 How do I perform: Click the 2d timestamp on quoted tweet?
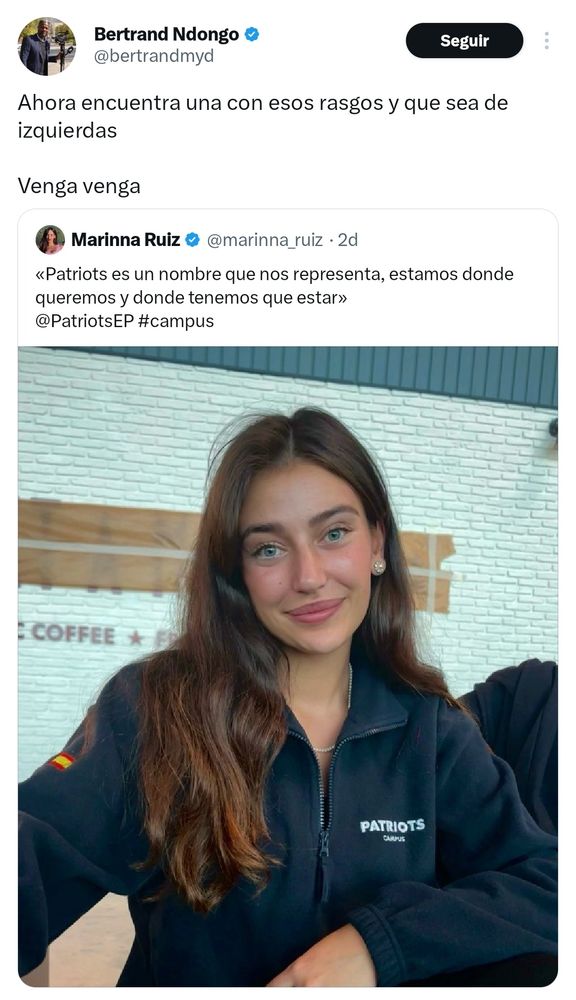pos(348,240)
